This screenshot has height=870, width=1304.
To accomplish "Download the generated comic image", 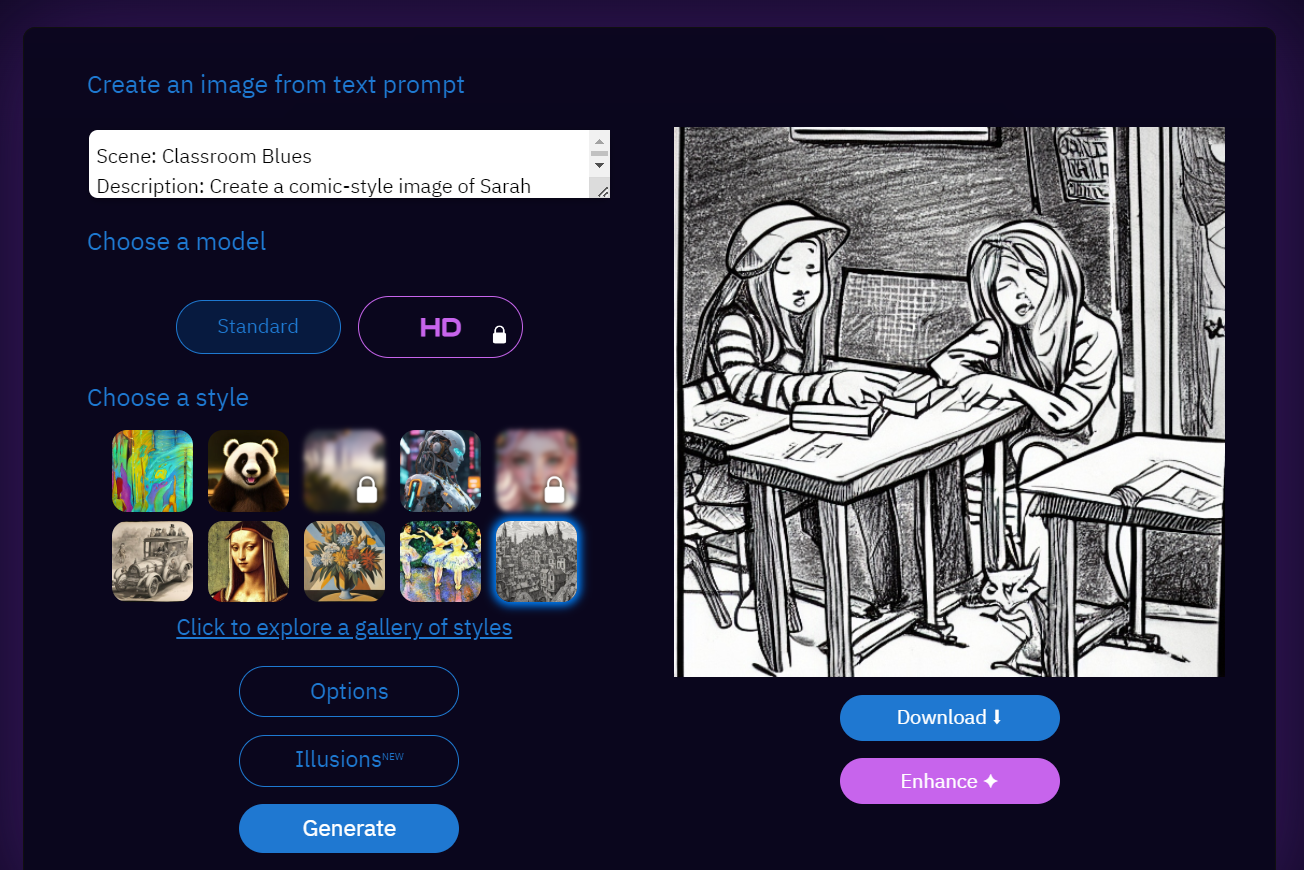I will [950, 718].
